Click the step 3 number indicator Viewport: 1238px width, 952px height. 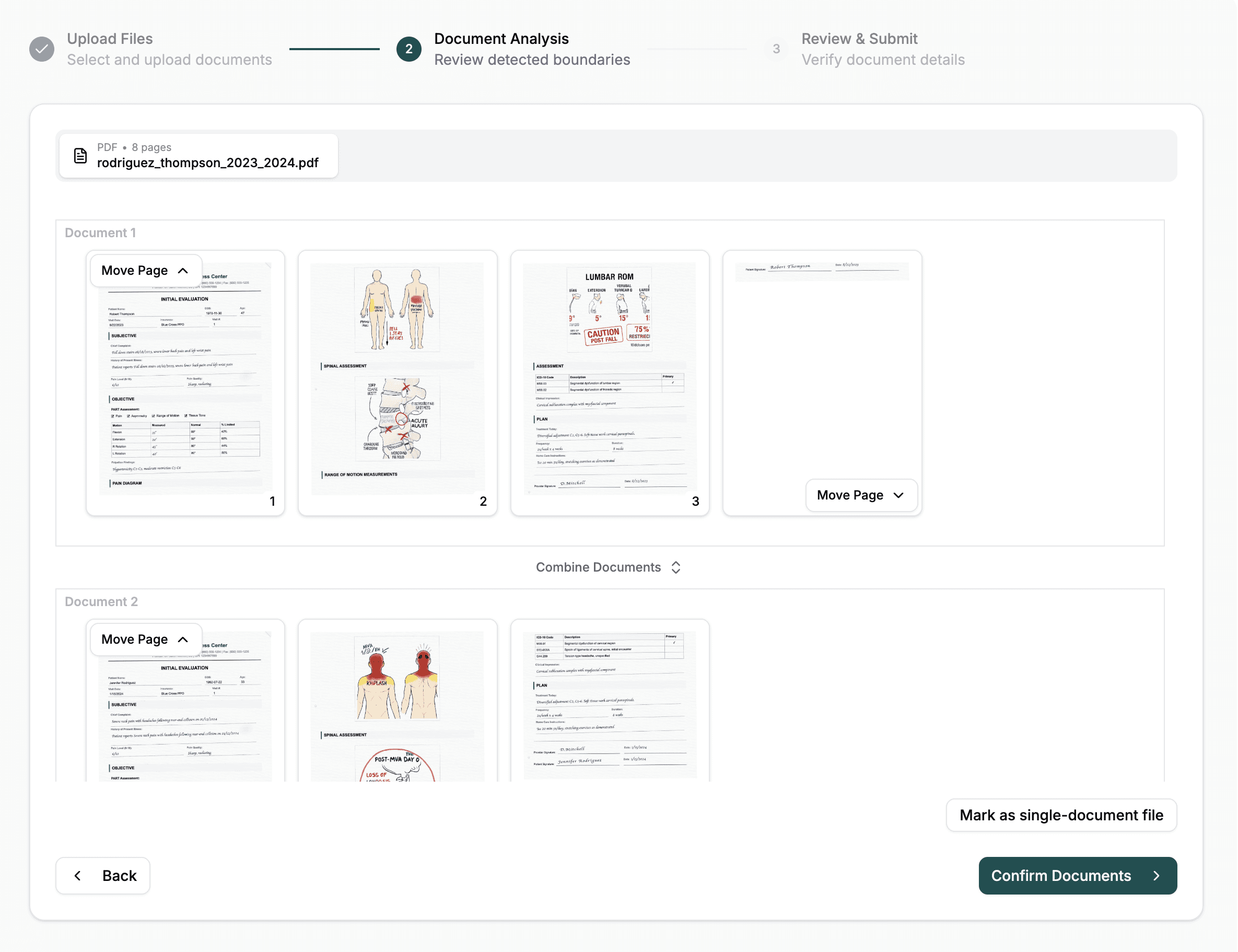coord(776,49)
